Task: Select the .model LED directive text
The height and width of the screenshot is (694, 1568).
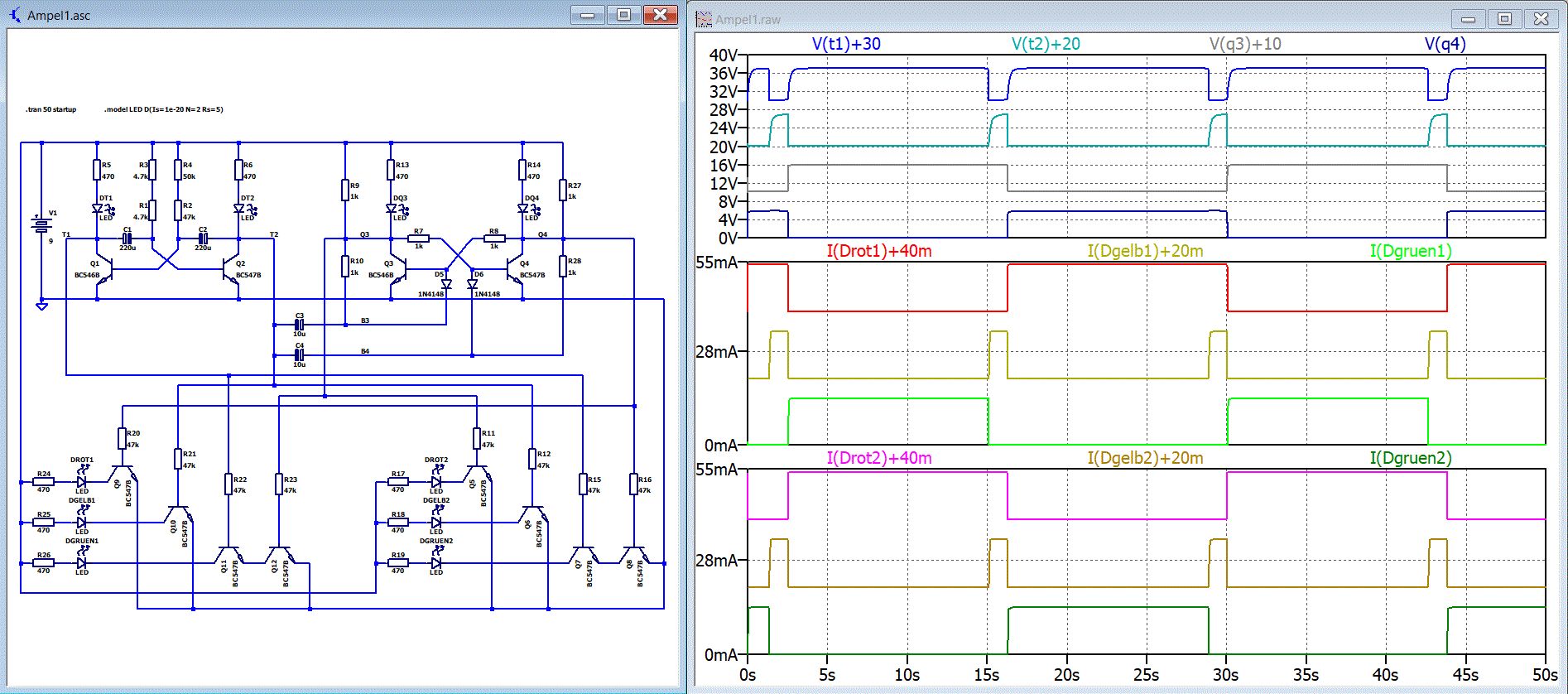Action: (164, 109)
